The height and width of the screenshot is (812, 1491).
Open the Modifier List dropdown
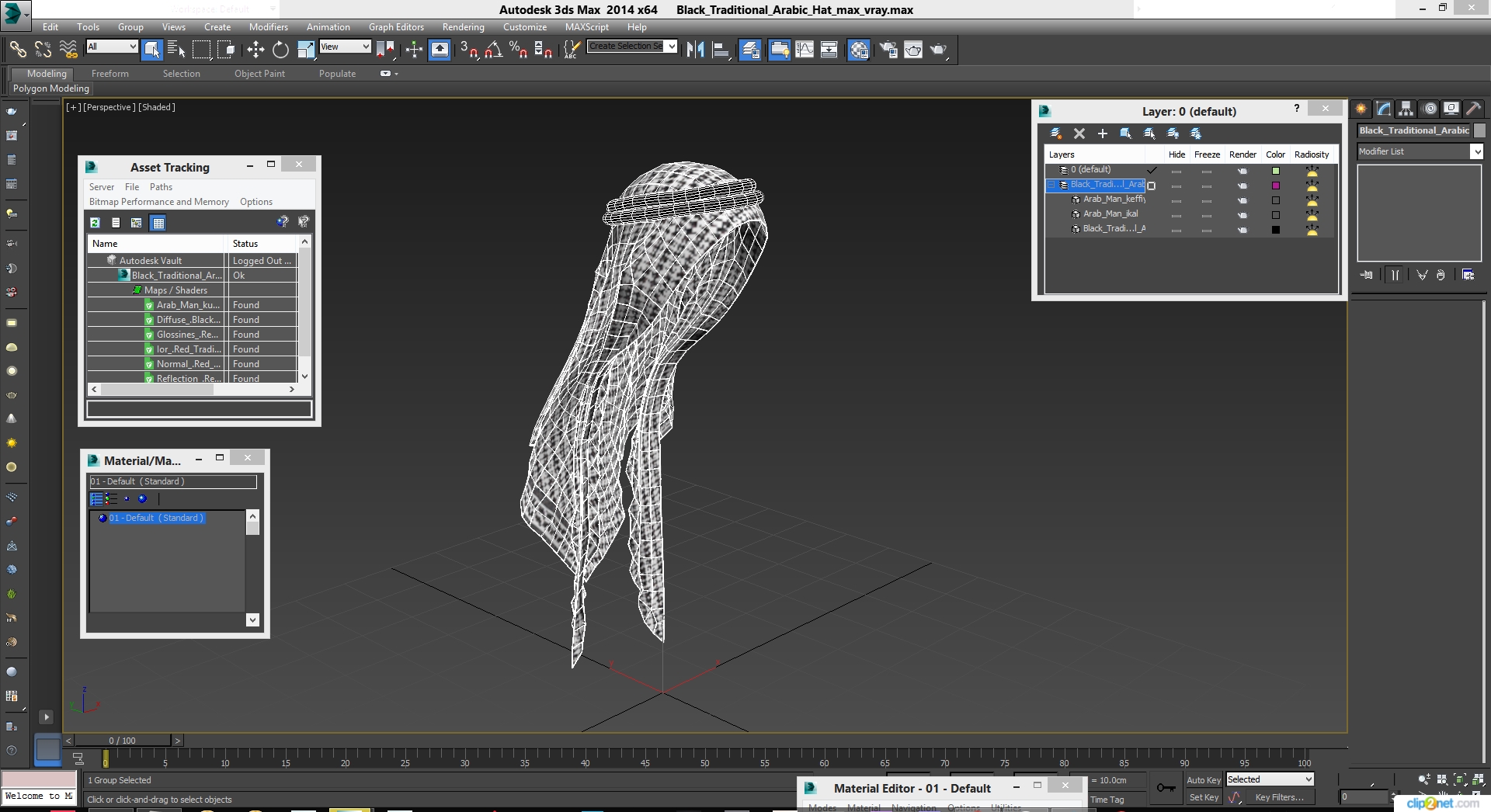point(1420,151)
